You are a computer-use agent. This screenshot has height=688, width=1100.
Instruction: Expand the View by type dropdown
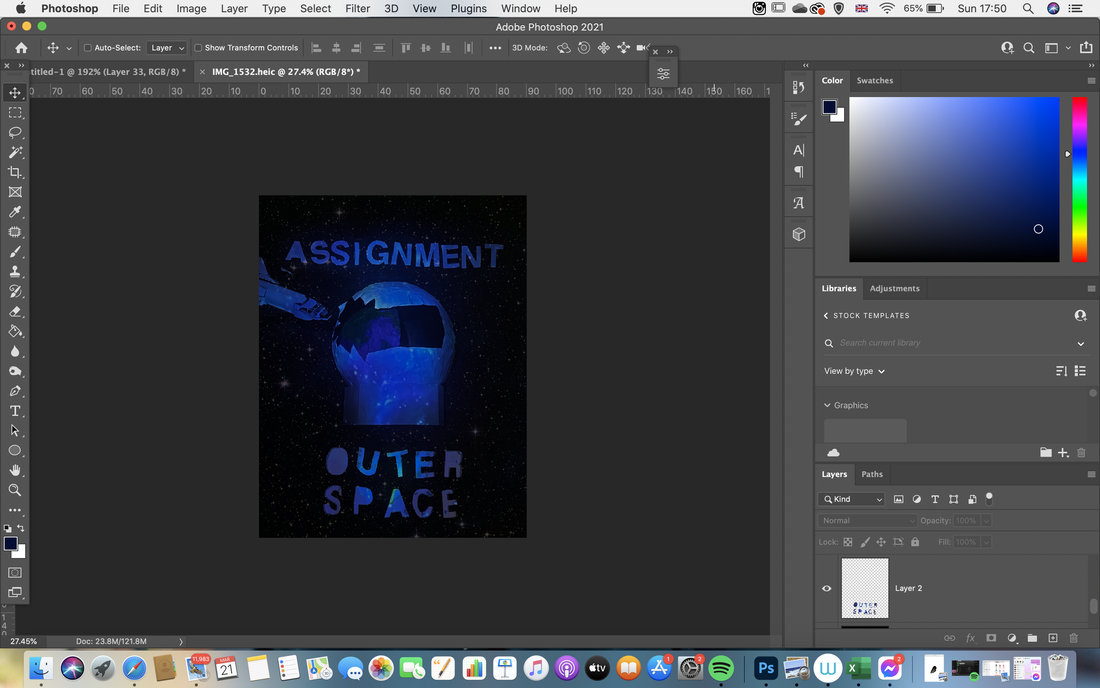[x=854, y=371]
